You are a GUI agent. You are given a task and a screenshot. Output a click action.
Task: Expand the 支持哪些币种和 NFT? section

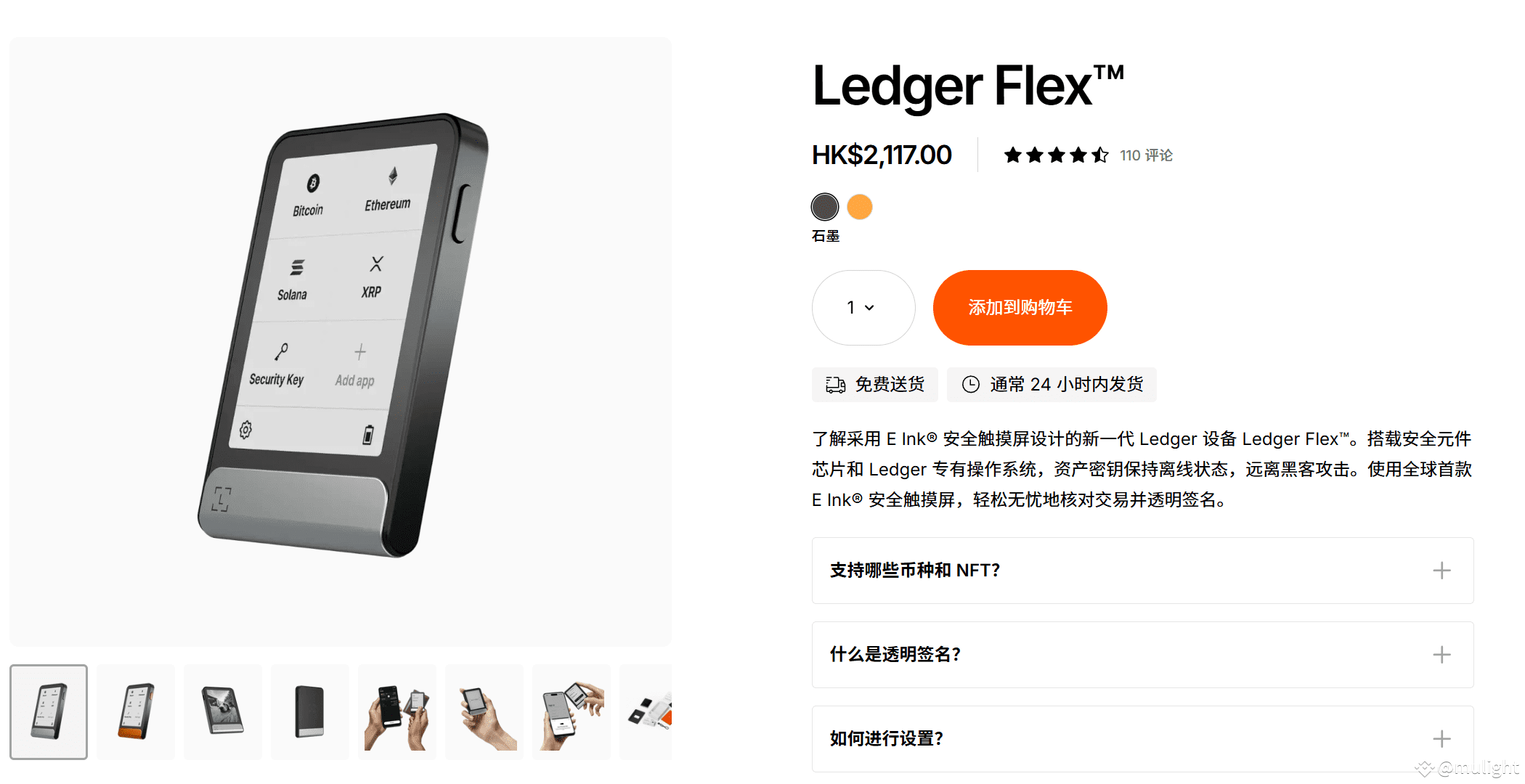[1142, 571]
